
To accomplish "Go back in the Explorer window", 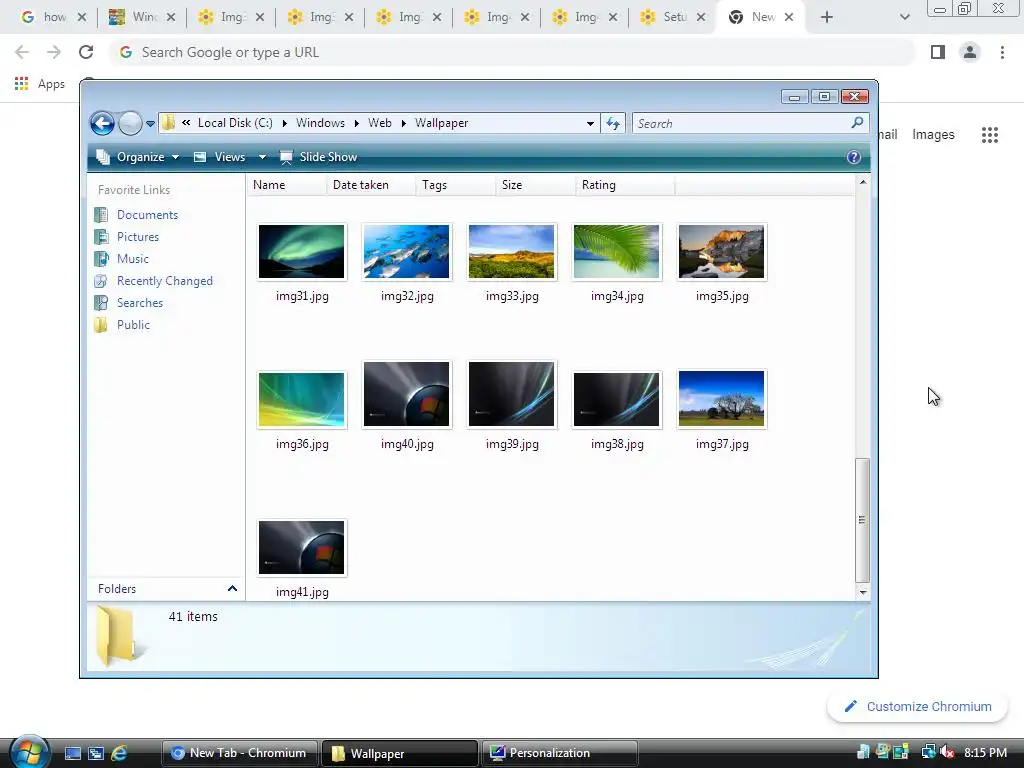I will coord(103,123).
